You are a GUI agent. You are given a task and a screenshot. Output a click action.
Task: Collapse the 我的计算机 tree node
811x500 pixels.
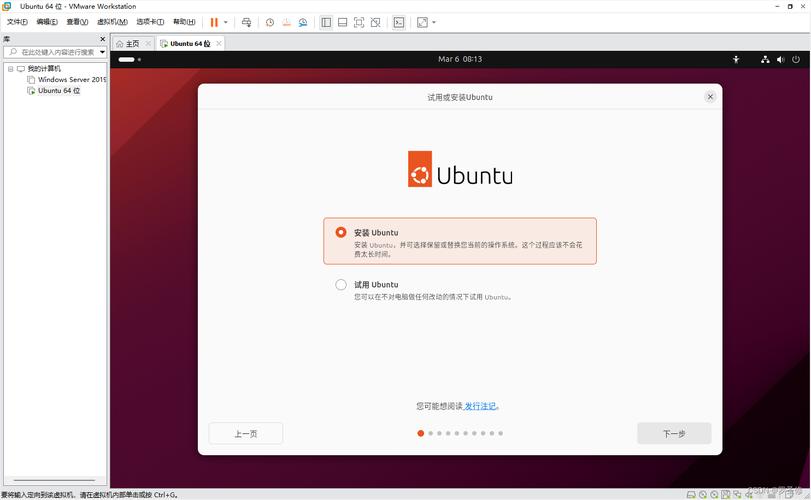pyautogui.click(x=10, y=69)
